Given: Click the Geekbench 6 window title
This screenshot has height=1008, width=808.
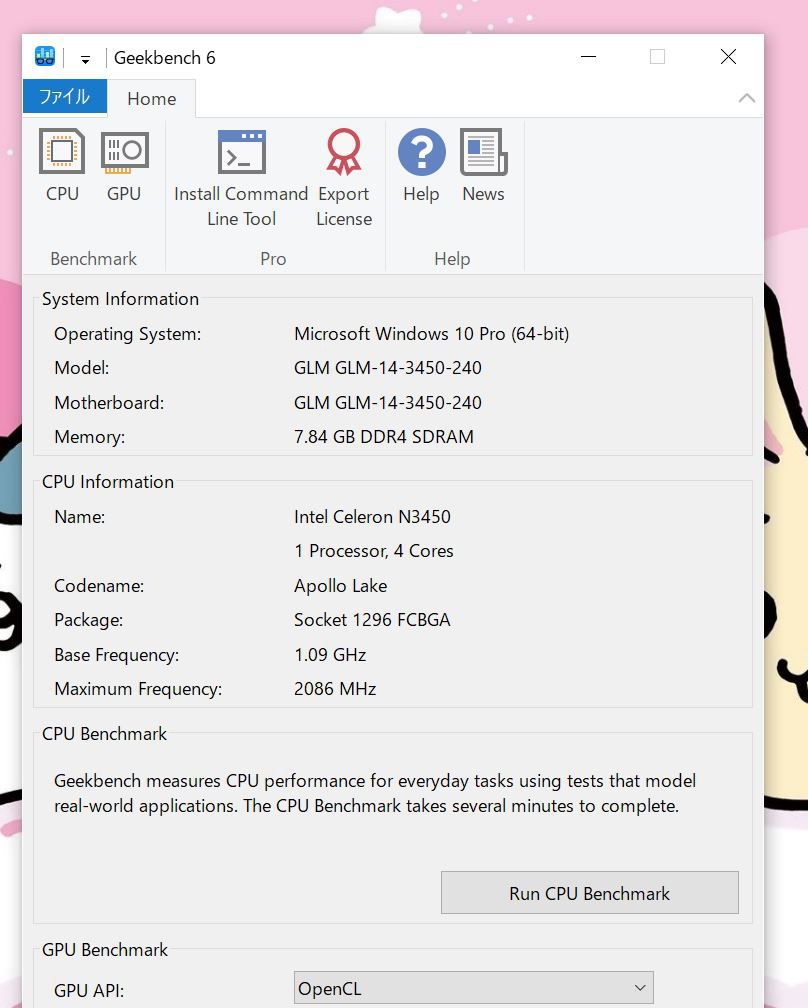Looking at the screenshot, I should click(165, 58).
